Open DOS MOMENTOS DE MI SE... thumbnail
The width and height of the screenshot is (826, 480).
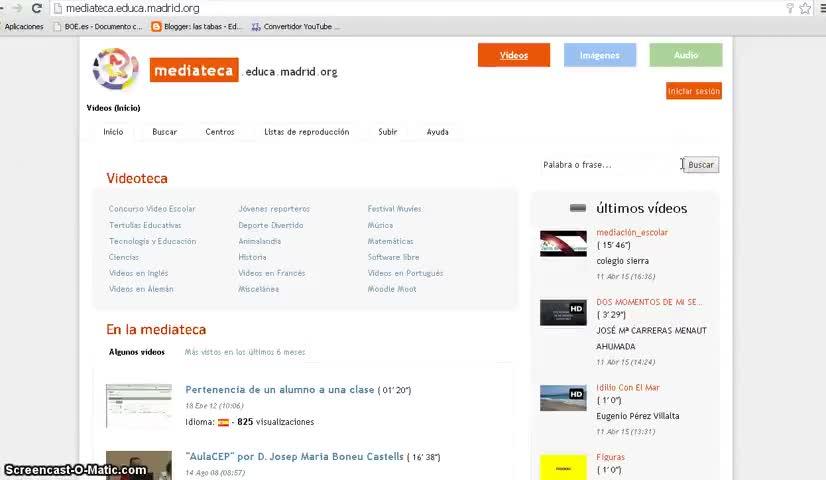coord(563,313)
